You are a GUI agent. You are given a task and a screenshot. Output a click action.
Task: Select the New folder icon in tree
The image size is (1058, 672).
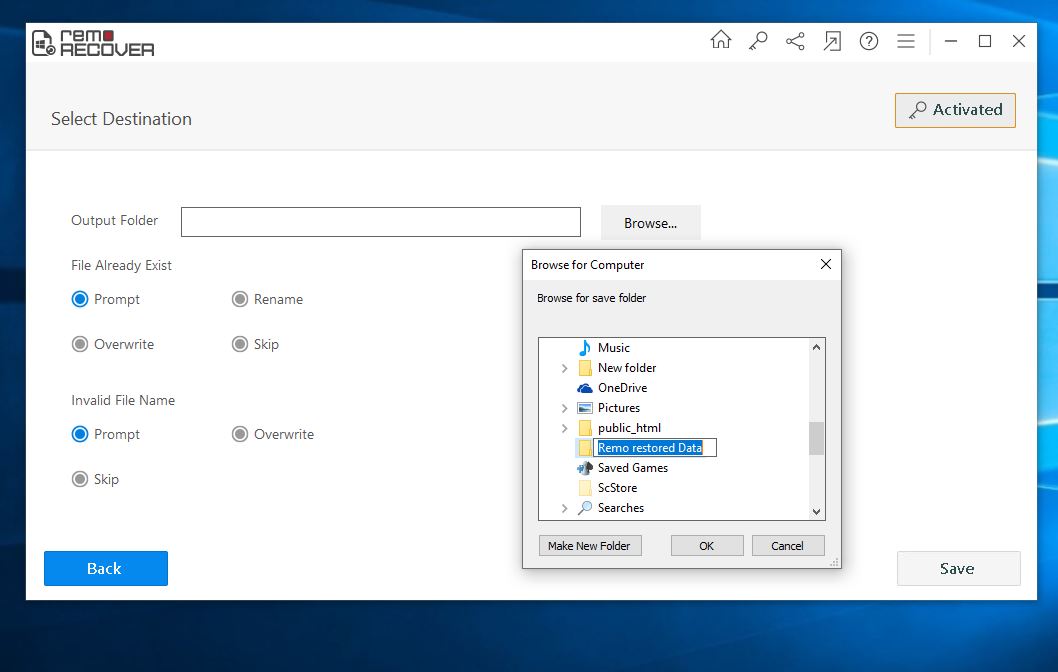(585, 368)
